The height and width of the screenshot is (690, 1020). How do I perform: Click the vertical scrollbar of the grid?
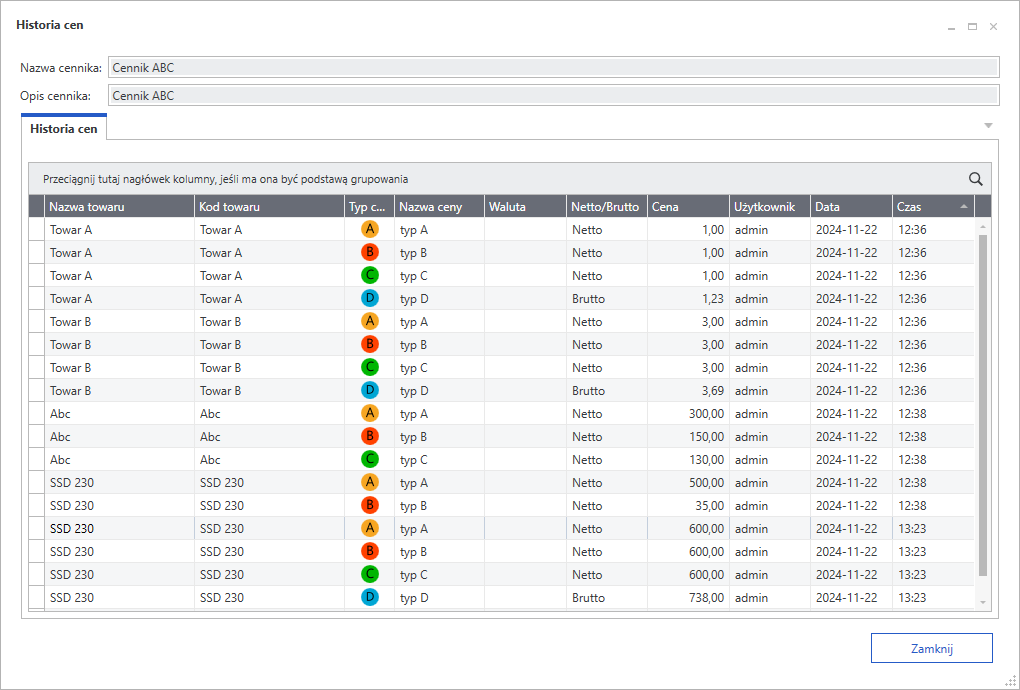coord(982,400)
